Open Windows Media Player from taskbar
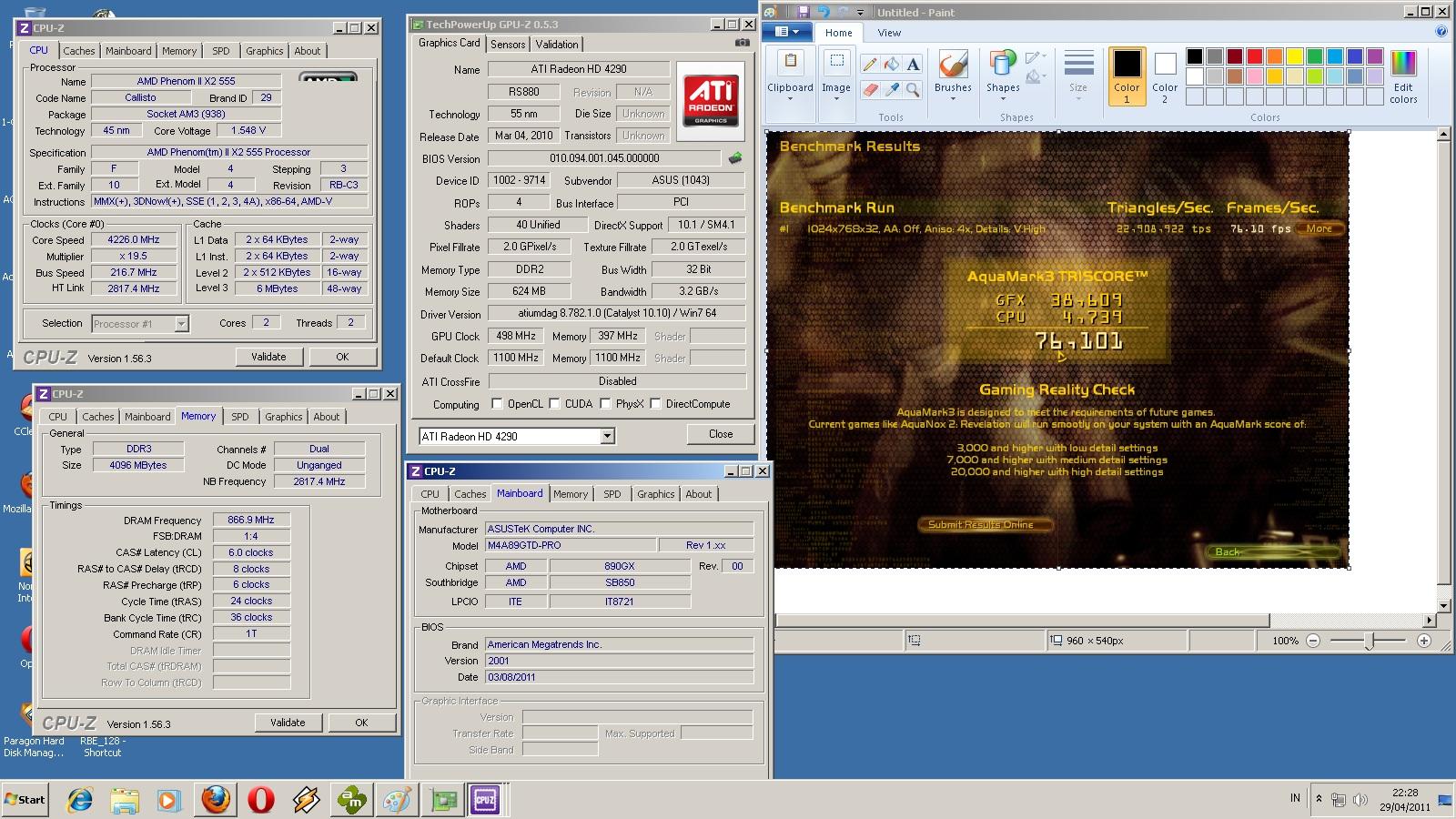Viewport: 1456px width, 819px height. 169,800
